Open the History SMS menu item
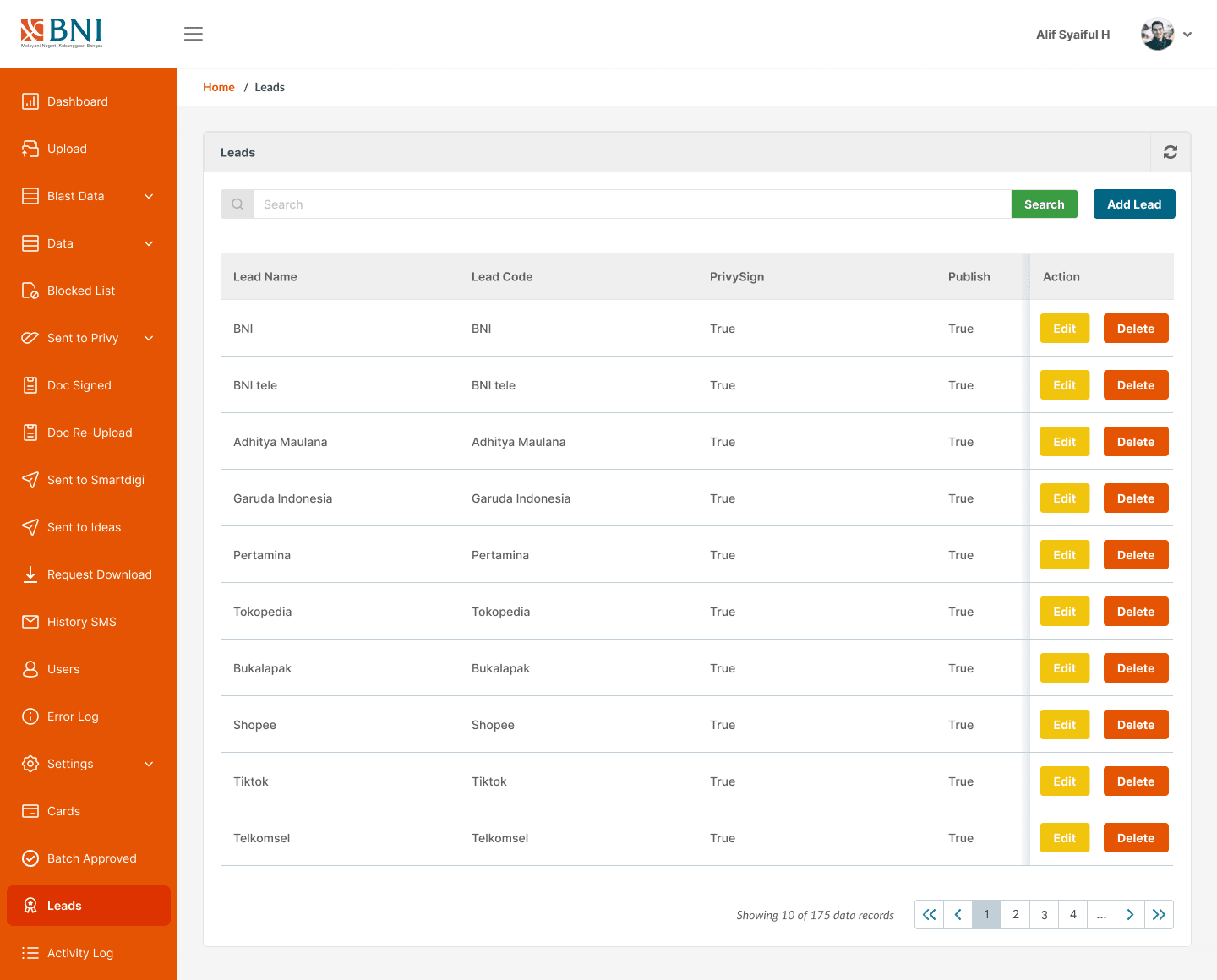Viewport: 1217px width, 980px height. 89,622
